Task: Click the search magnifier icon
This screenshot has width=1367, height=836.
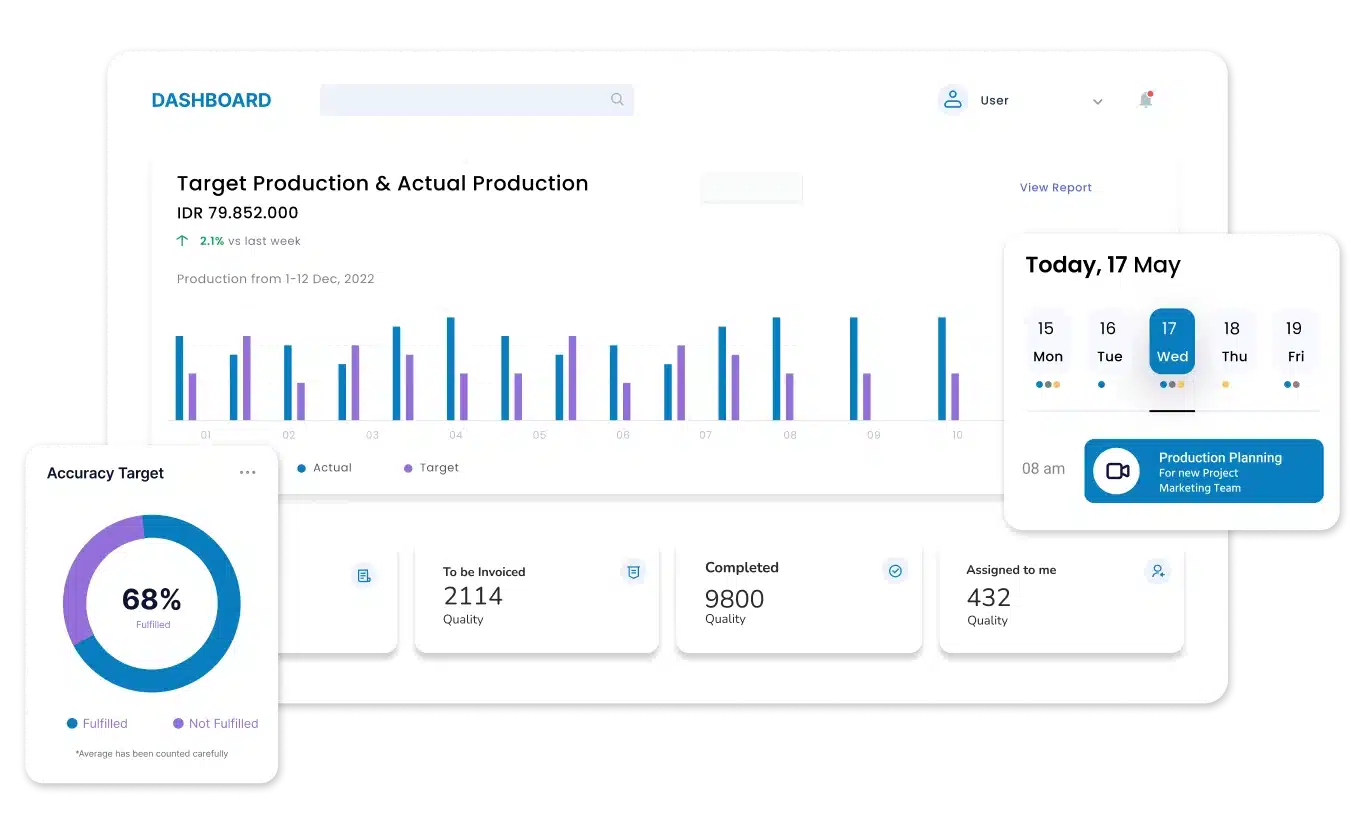Action: click(x=617, y=99)
